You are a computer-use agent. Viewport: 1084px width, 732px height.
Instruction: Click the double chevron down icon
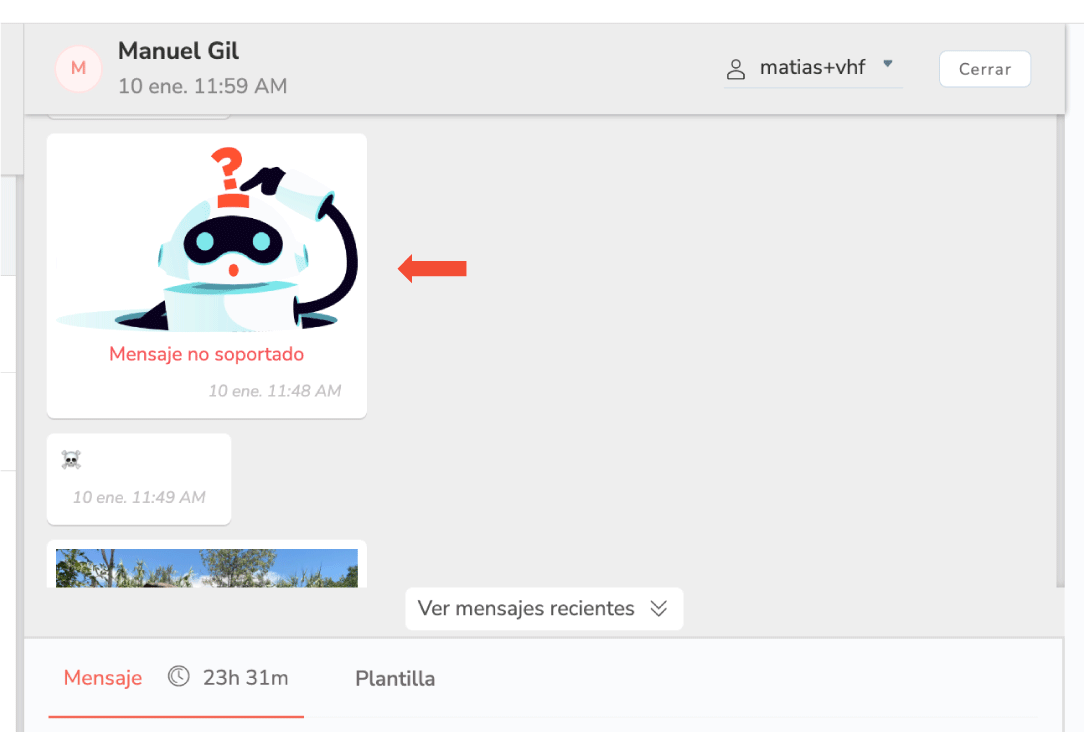[659, 608]
